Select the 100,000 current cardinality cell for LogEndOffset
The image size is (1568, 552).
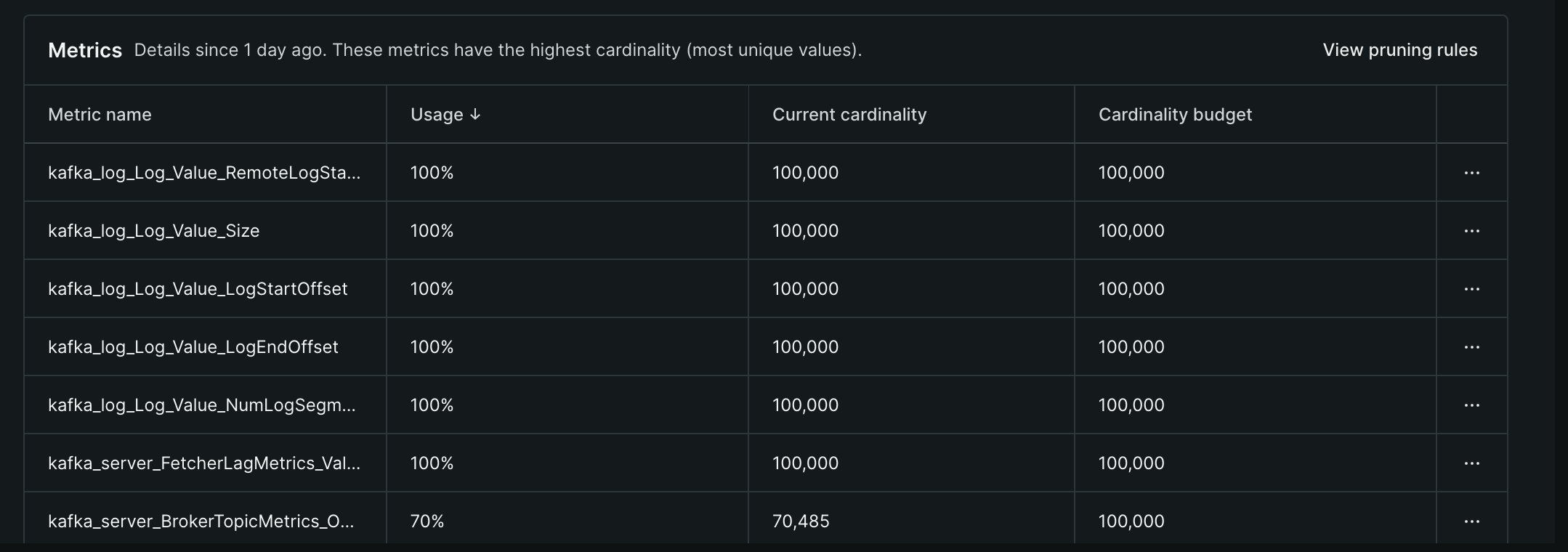pyautogui.click(x=804, y=346)
